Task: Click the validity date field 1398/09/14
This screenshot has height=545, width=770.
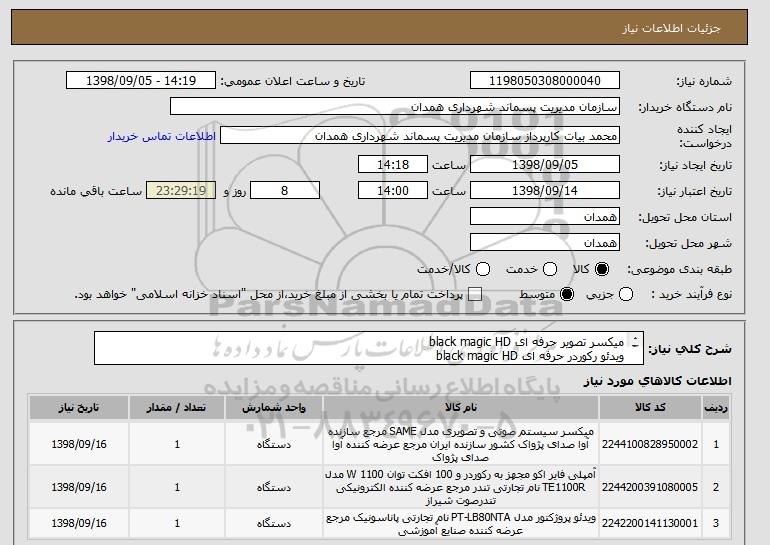Action: [545, 191]
